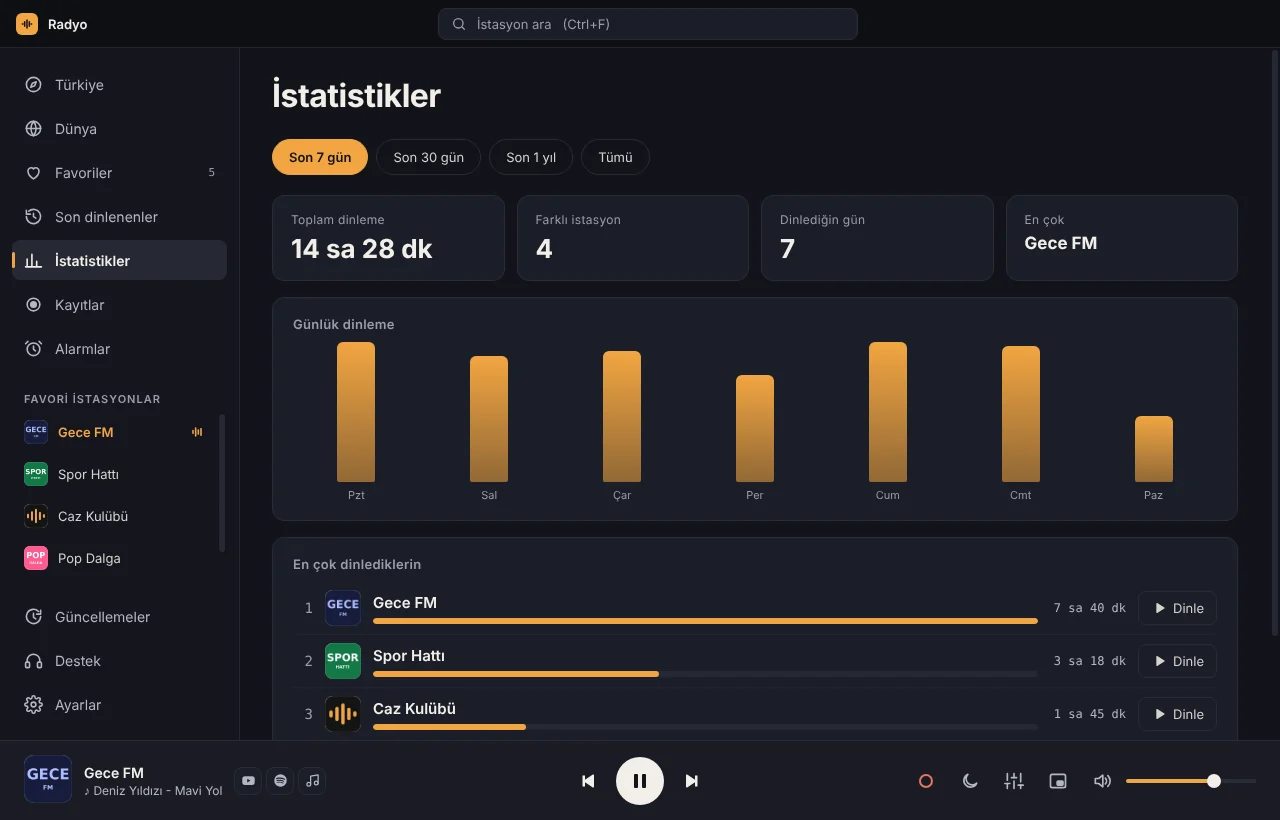The image size is (1280, 820).
Task: Select the Son 7 gün time range
Action: pos(320,157)
